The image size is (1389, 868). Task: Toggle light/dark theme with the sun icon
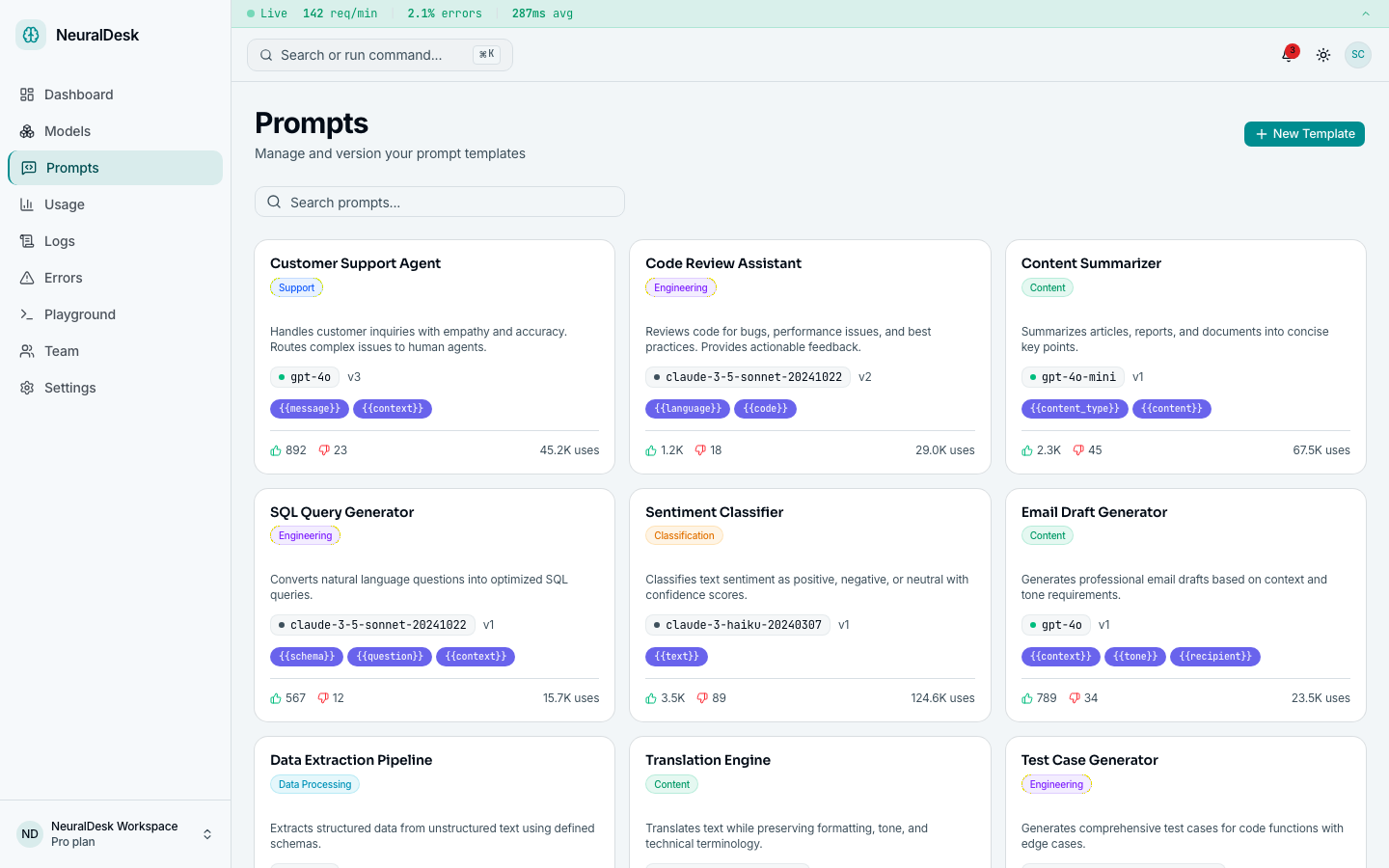click(x=1322, y=55)
